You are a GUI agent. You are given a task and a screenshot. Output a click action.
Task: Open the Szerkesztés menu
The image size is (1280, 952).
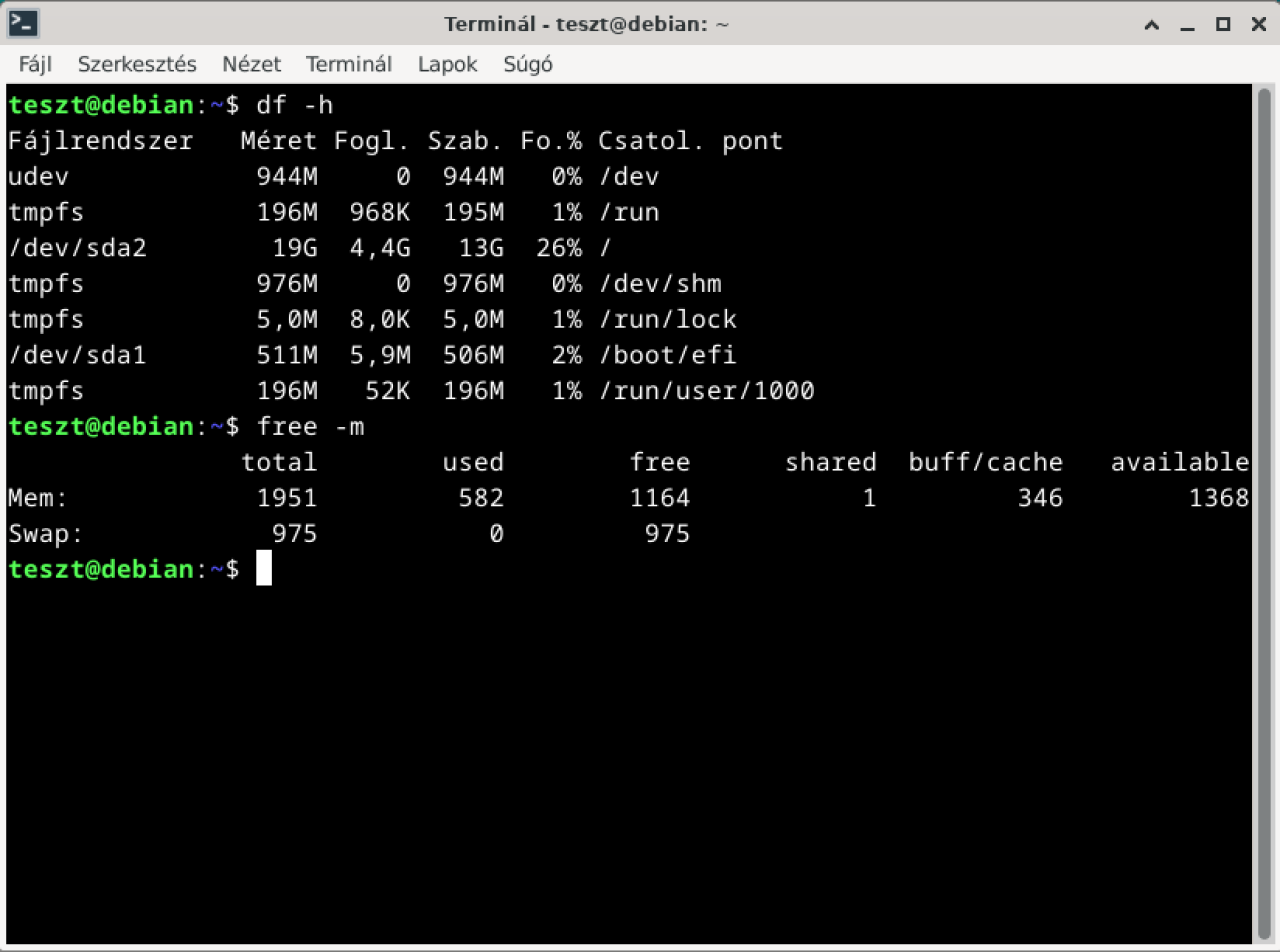(137, 65)
